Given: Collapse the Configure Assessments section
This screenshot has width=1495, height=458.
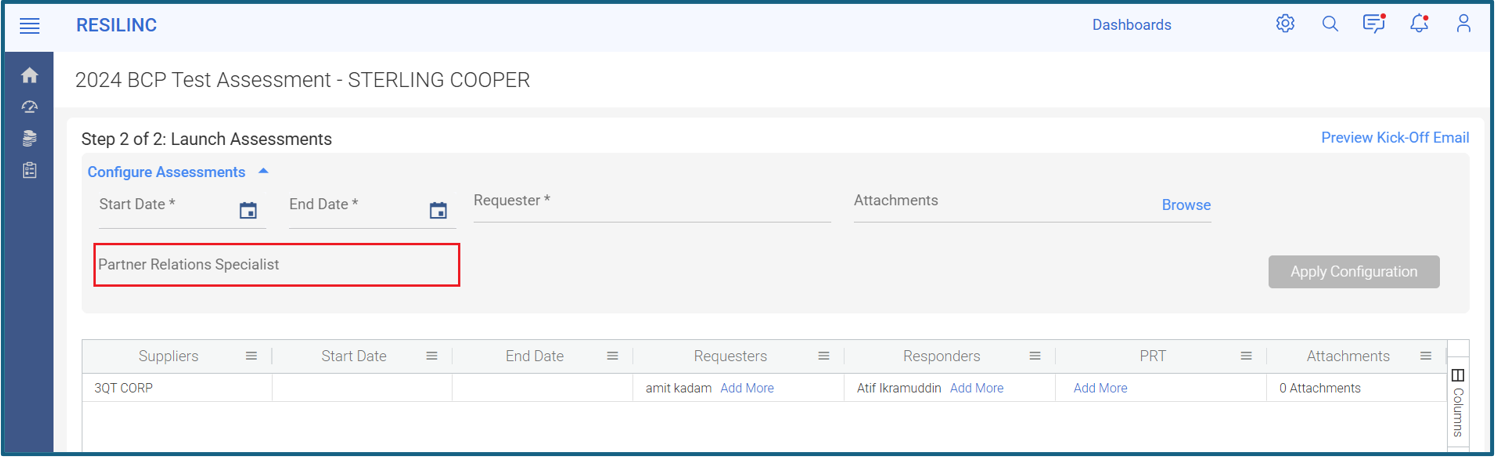Looking at the screenshot, I should click(178, 172).
